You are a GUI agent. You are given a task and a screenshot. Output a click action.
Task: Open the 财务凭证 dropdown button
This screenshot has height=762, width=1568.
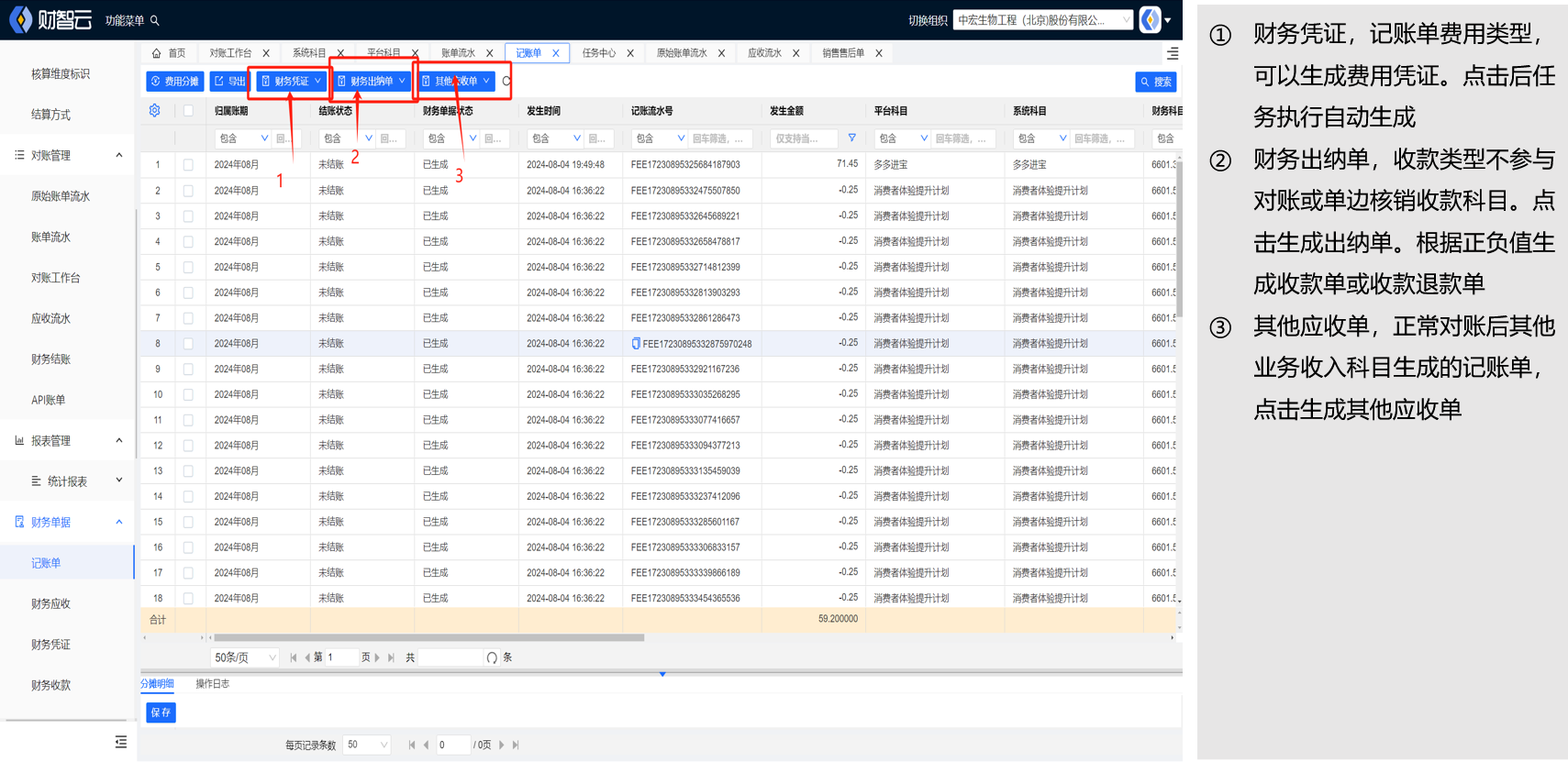pyautogui.click(x=291, y=82)
